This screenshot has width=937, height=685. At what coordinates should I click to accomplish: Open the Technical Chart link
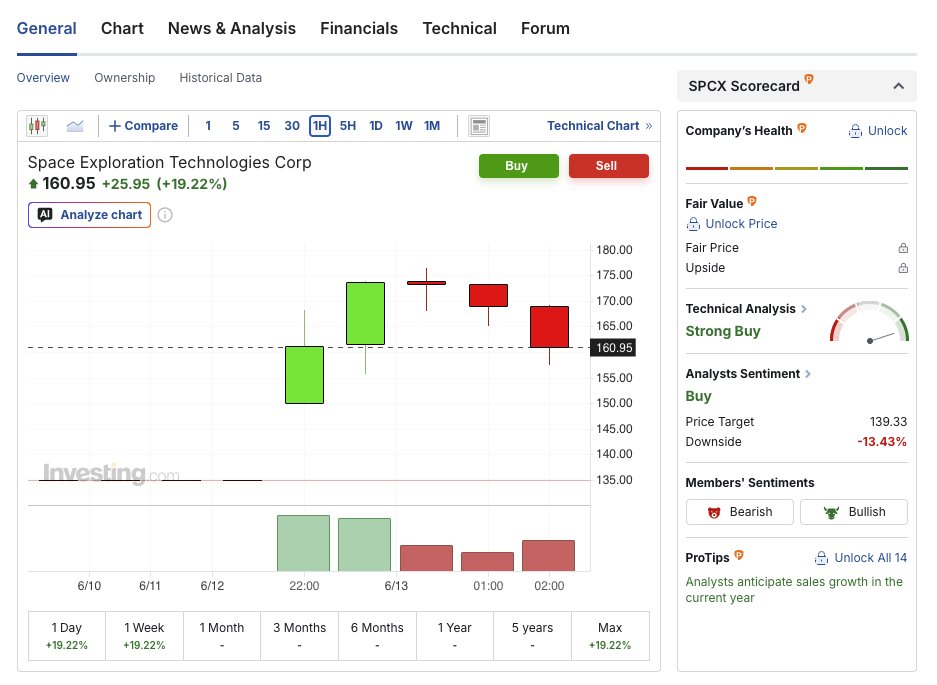point(599,126)
